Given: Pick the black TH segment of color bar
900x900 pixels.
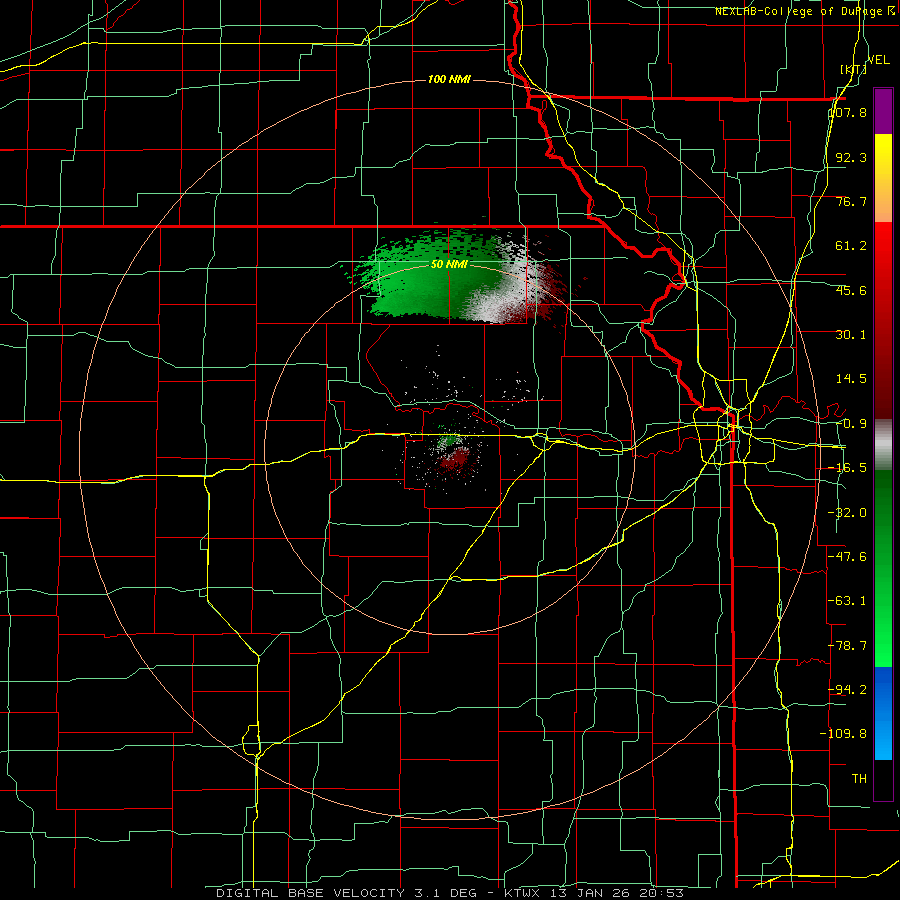Looking at the screenshot, I should click(x=883, y=779).
